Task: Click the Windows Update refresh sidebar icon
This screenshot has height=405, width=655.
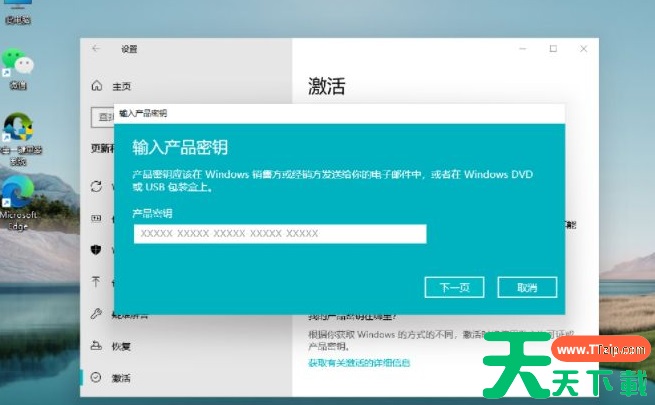Action: pyautogui.click(x=96, y=186)
